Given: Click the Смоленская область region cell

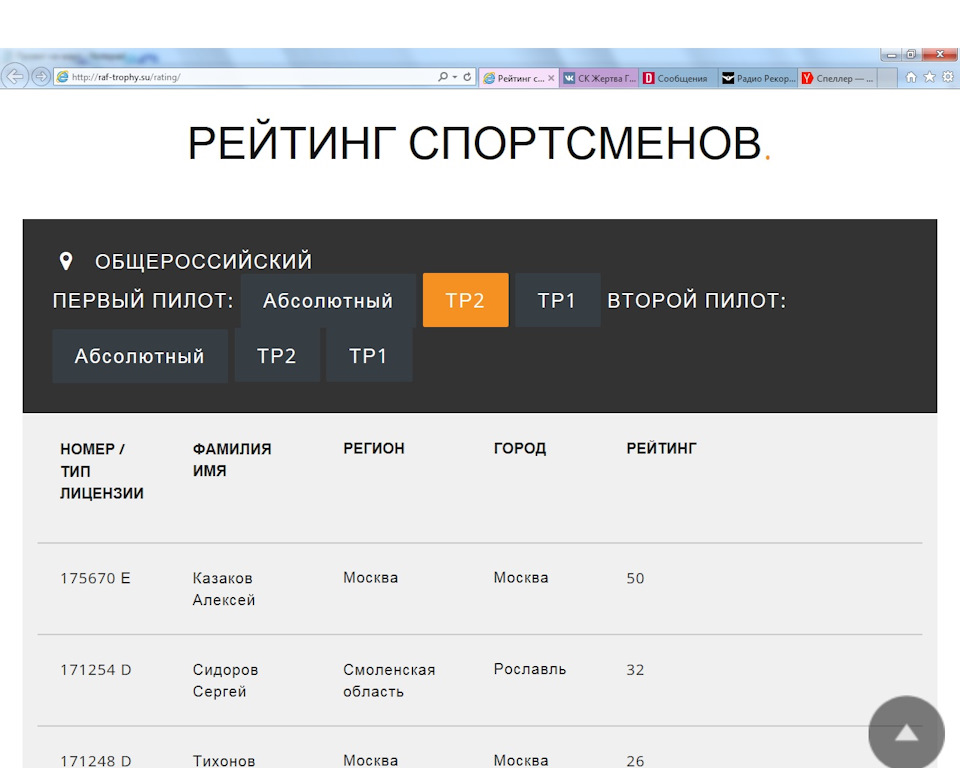Looking at the screenshot, I should coord(389,680).
